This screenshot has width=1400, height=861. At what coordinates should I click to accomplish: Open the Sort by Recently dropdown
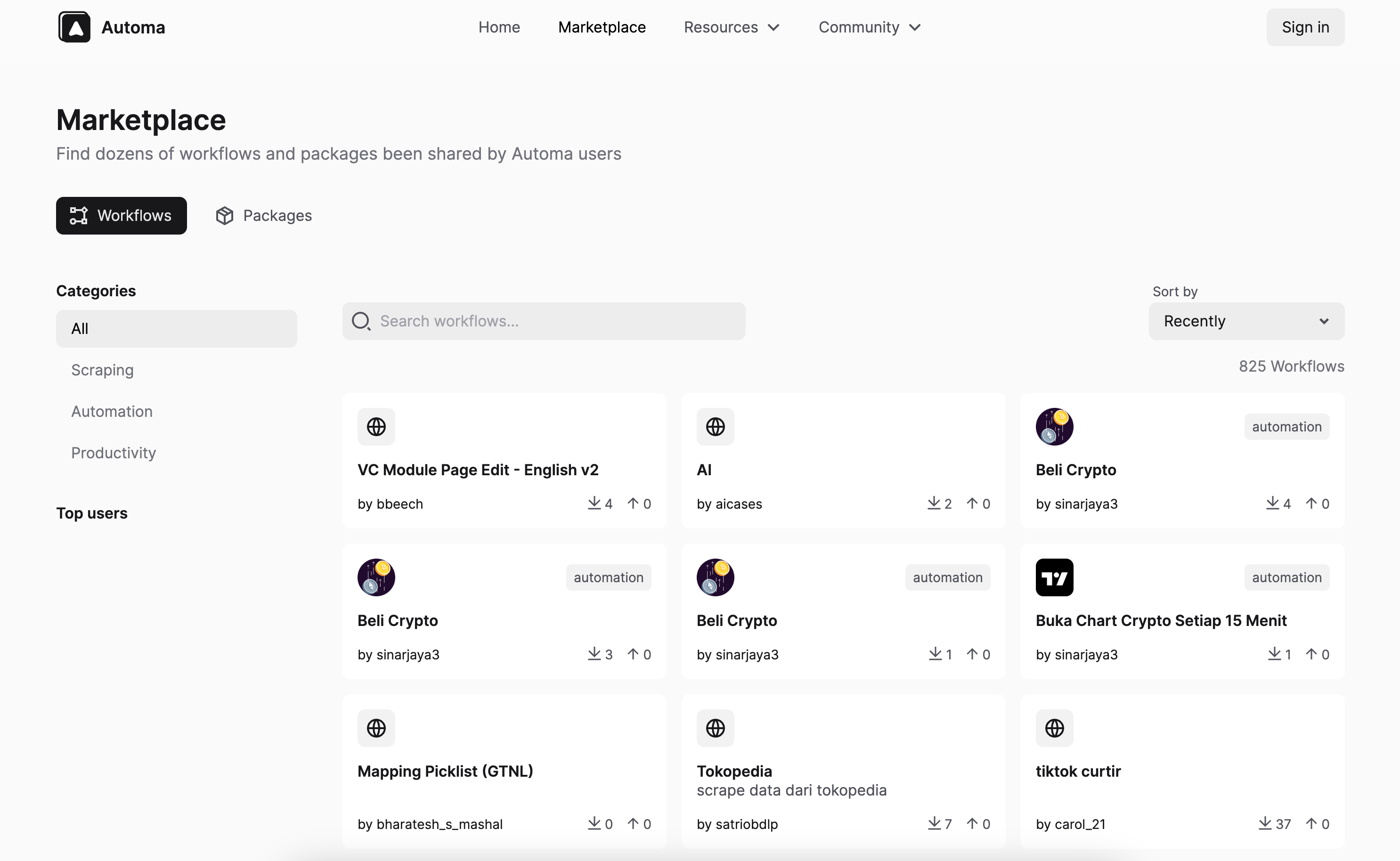(x=1245, y=321)
